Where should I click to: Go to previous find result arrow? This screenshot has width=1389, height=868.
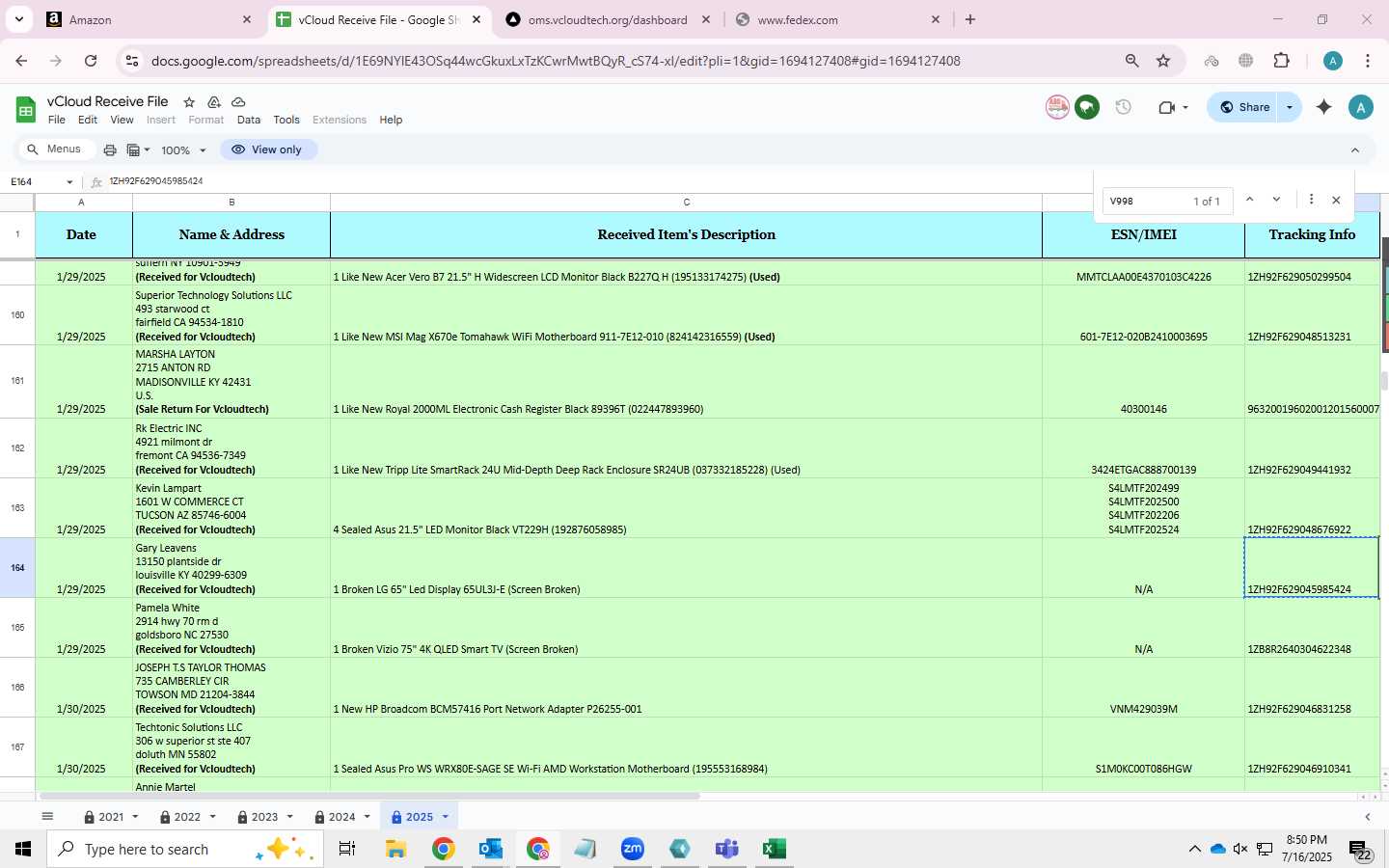pyautogui.click(x=1249, y=200)
